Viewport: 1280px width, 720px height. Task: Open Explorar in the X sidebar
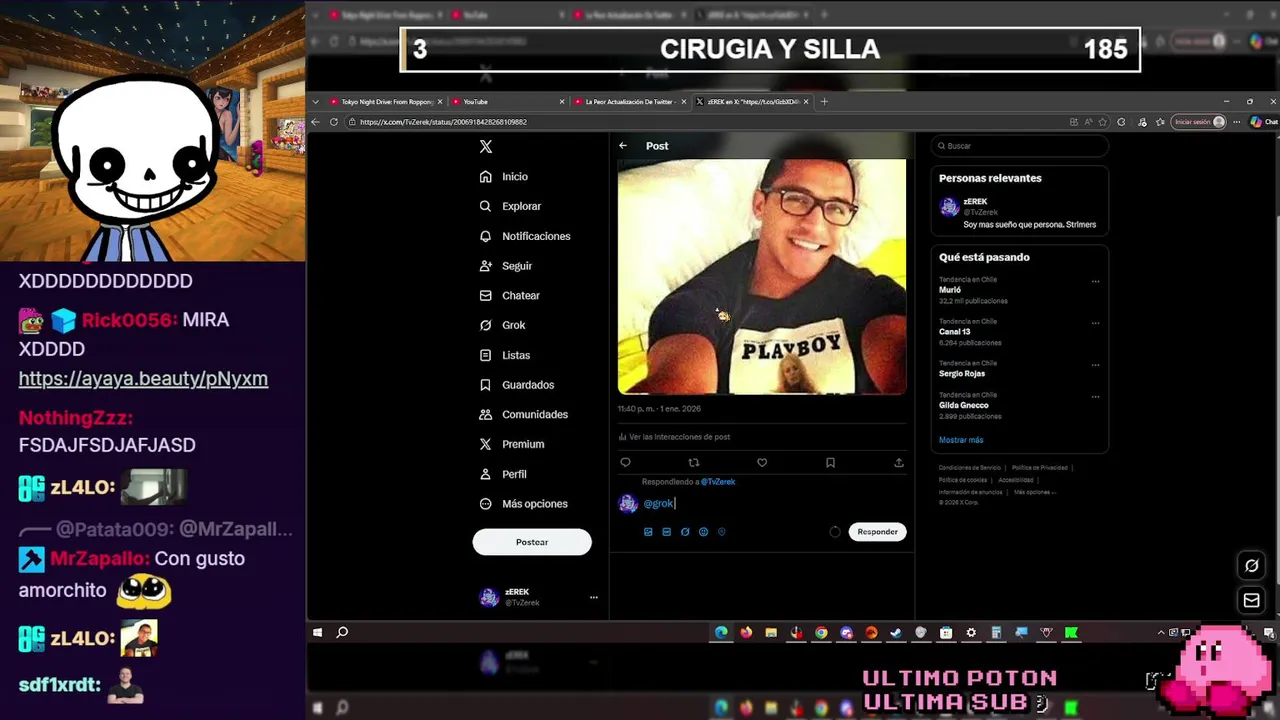(x=510, y=206)
